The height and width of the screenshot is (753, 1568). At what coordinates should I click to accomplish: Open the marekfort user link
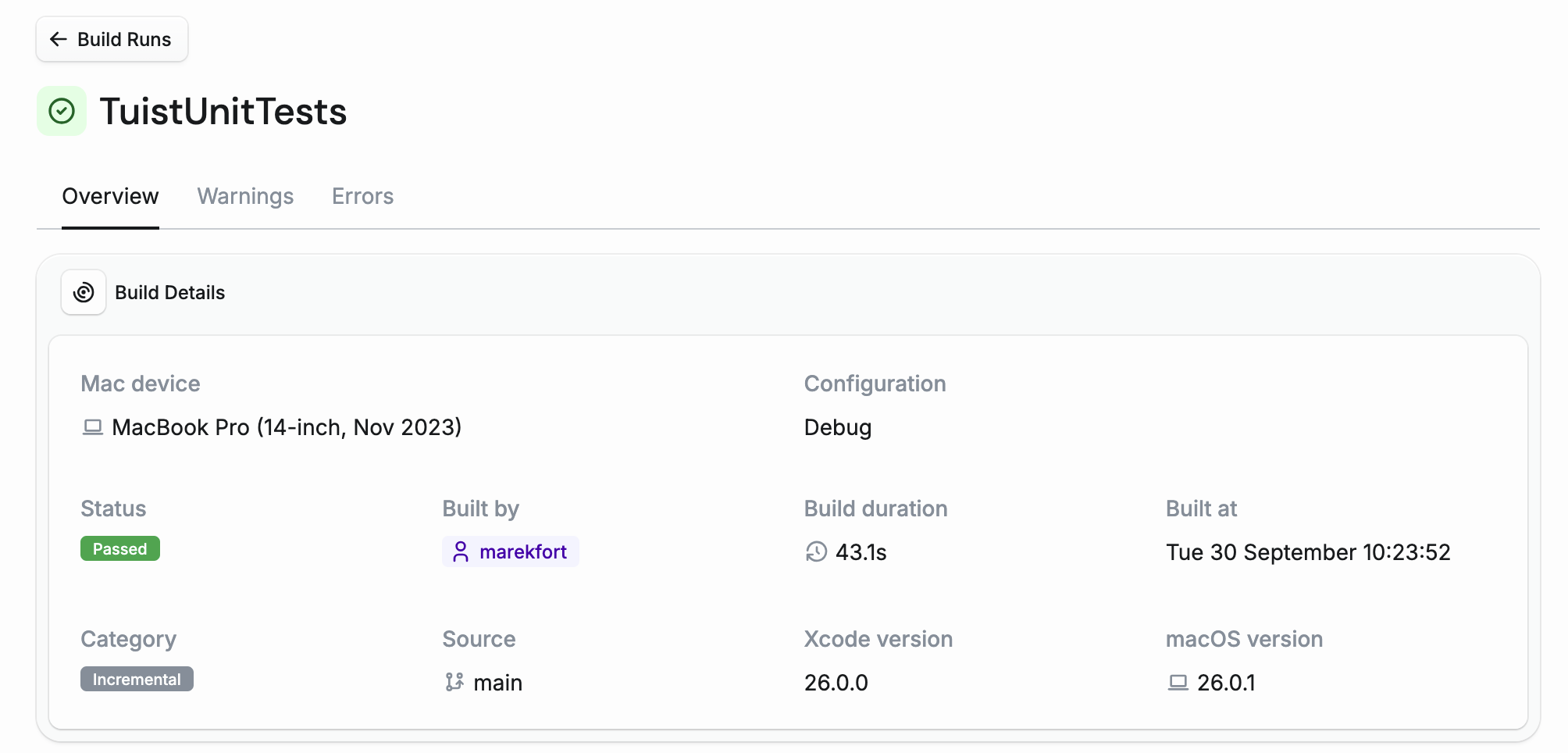[x=522, y=552]
